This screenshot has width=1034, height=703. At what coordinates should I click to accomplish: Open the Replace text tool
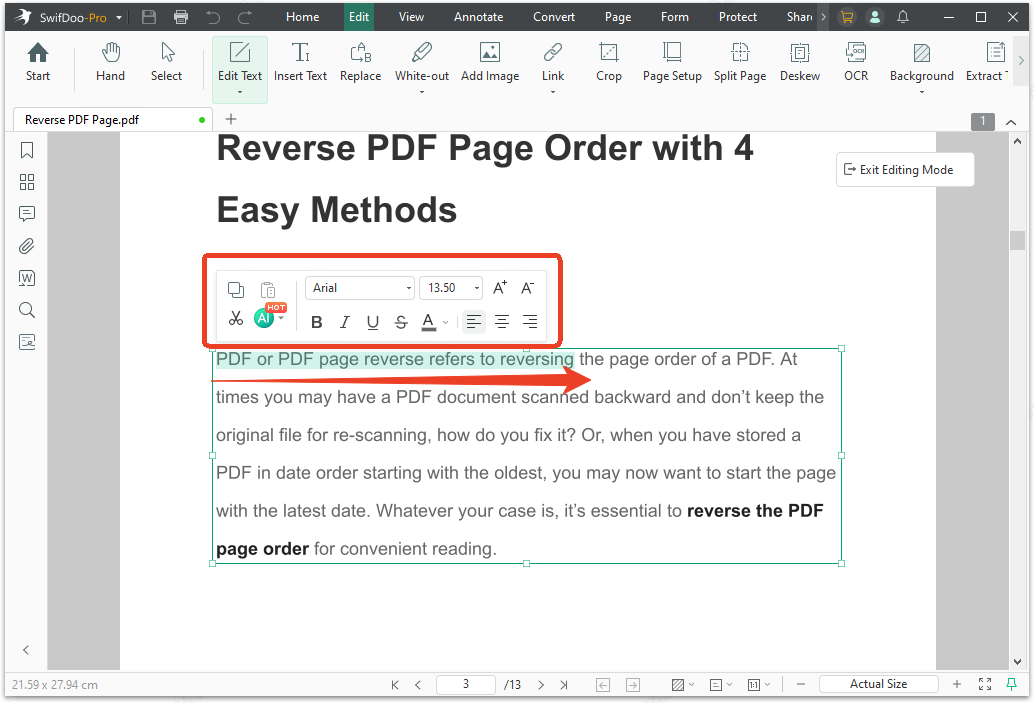click(360, 63)
